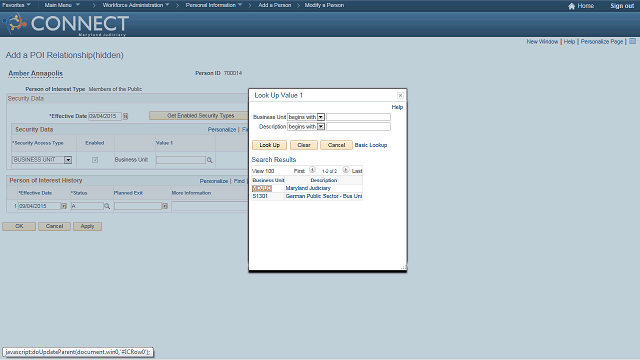This screenshot has height=360, width=640.
Task: Toggle the Enabled checkbox for Business Unit
Action: pos(95,160)
